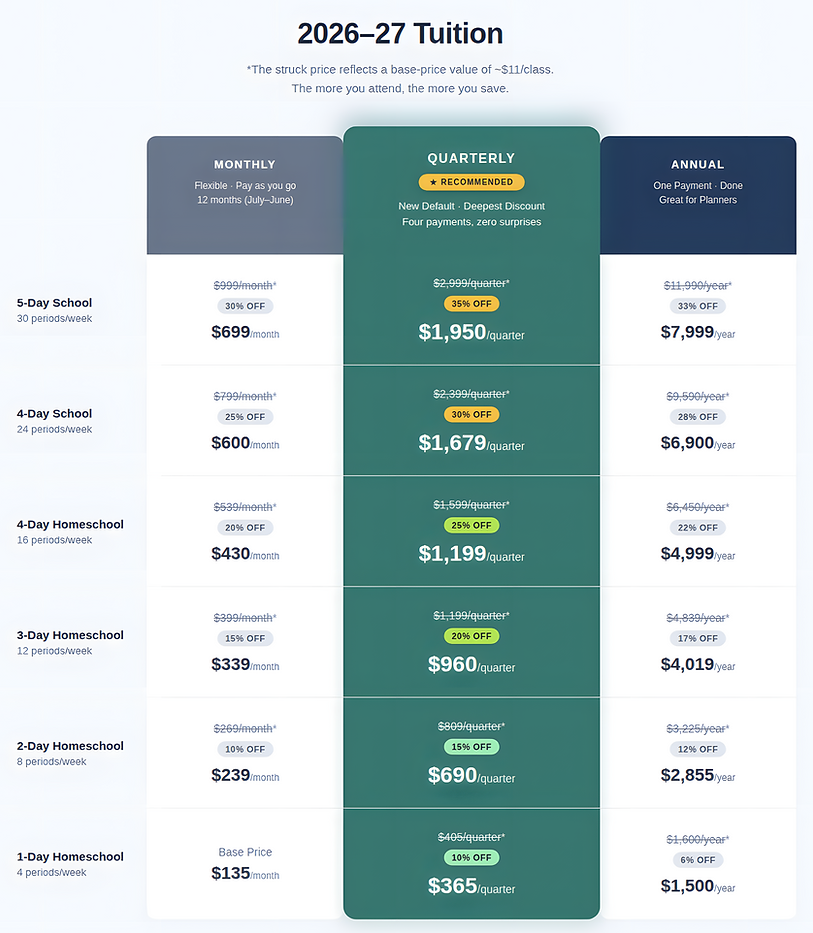The height and width of the screenshot is (933, 813).
Task: Click the 30% OFF badge in the Monthly column
Action: [245, 305]
